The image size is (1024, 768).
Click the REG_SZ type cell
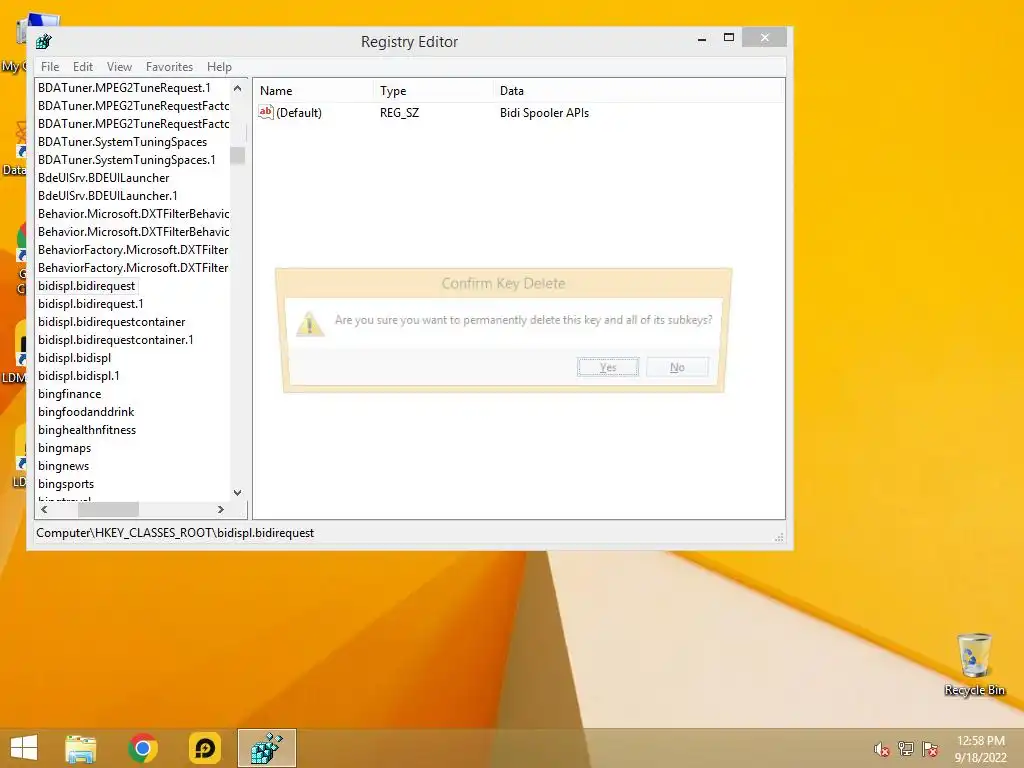tap(400, 112)
